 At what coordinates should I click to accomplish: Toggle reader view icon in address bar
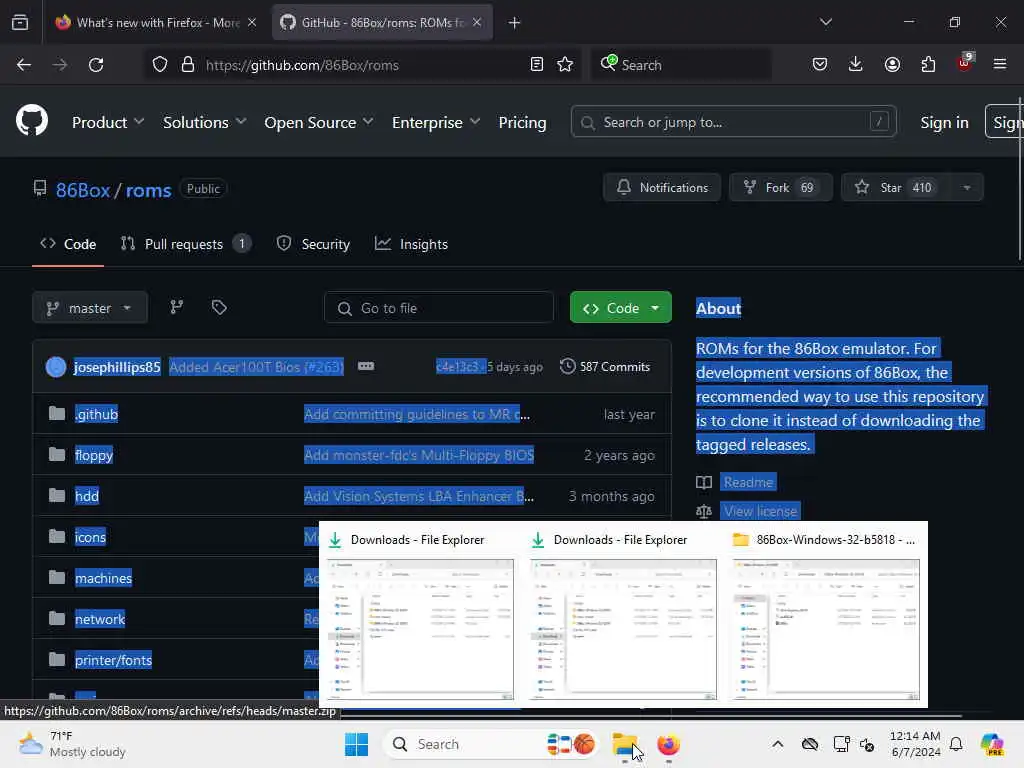(x=537, y=65)
